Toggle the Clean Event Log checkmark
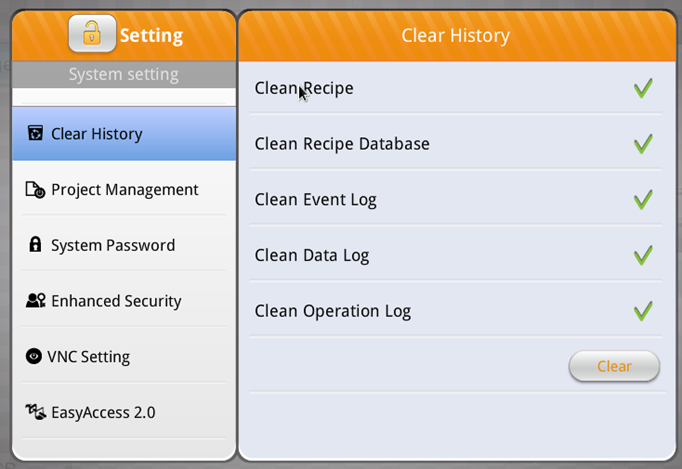 [643, 200]
